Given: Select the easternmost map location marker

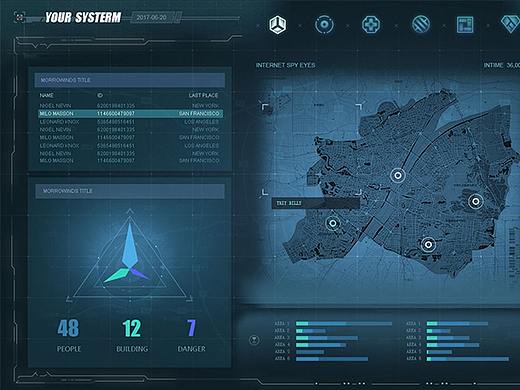Looking at the screenshot, I should pyautogui.click(x=476, y=201).
